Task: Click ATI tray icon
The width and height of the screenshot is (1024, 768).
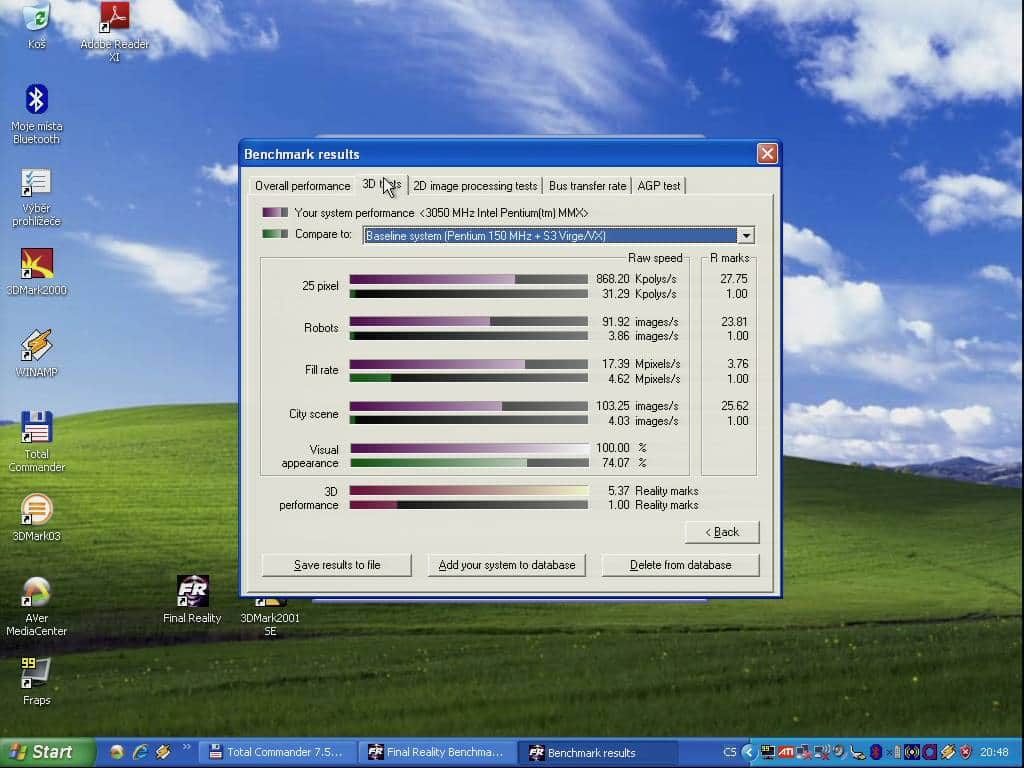Action: pos(786,752)
